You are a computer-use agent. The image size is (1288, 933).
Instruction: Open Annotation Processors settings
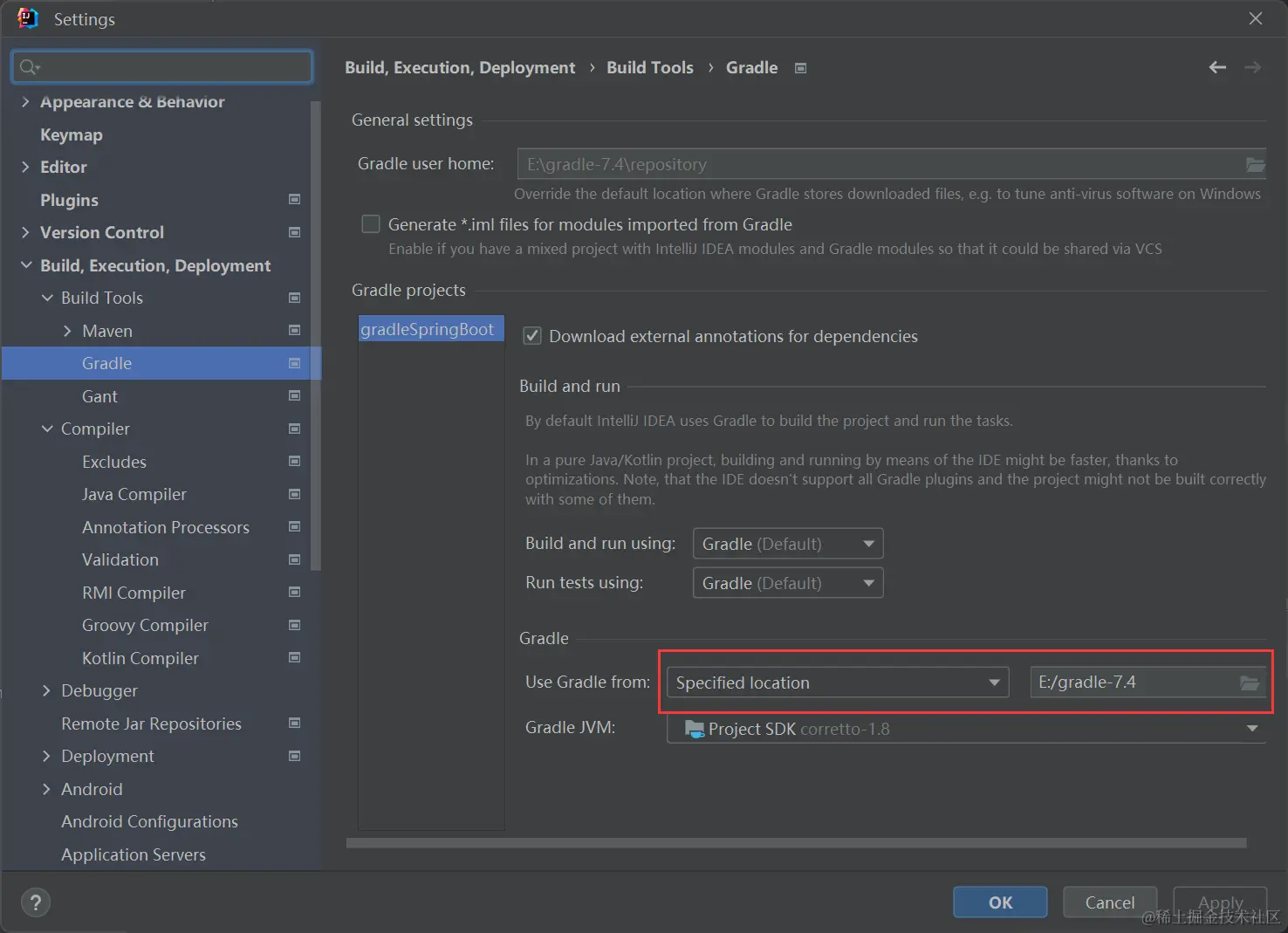[166, 527]
